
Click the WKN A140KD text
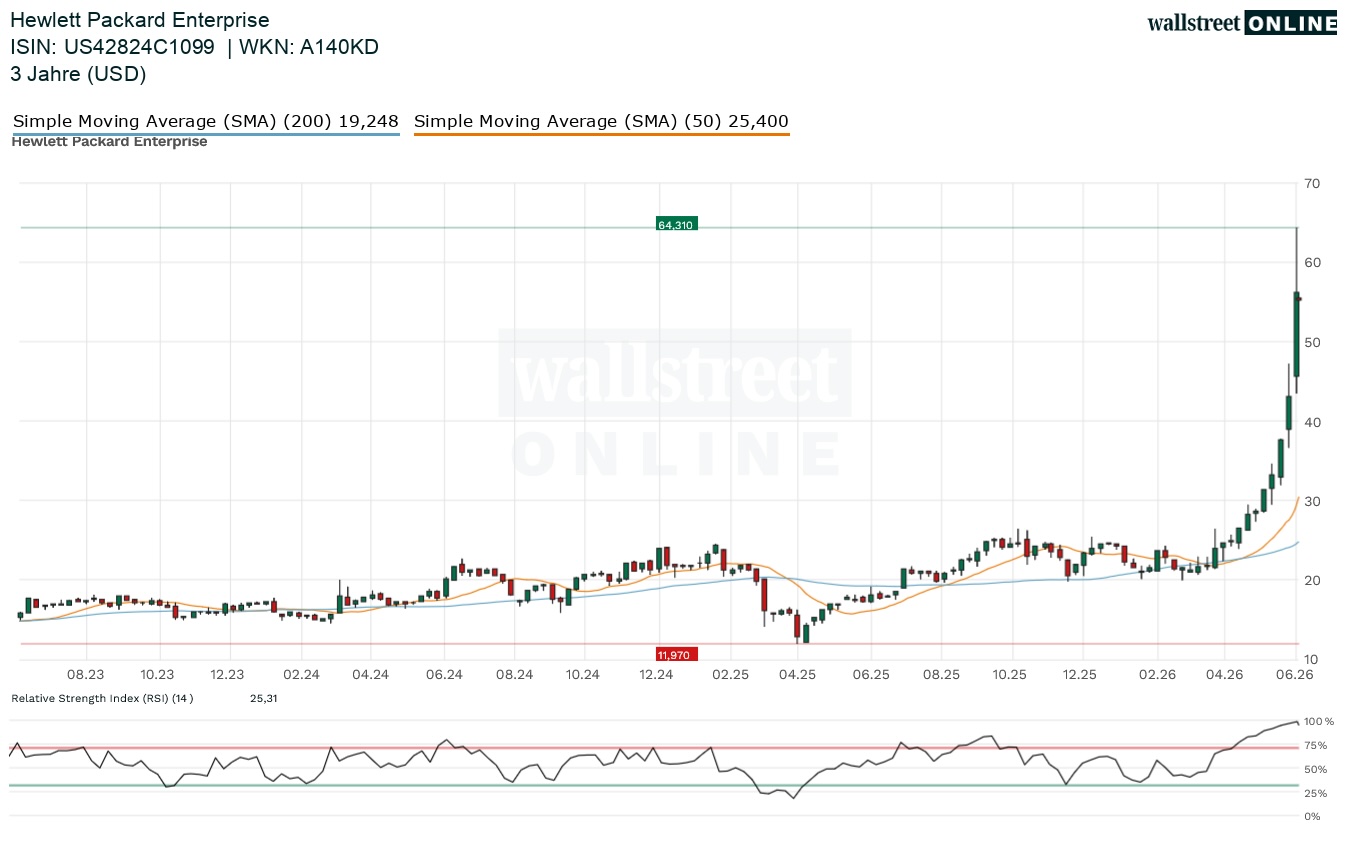pos(309,47)
